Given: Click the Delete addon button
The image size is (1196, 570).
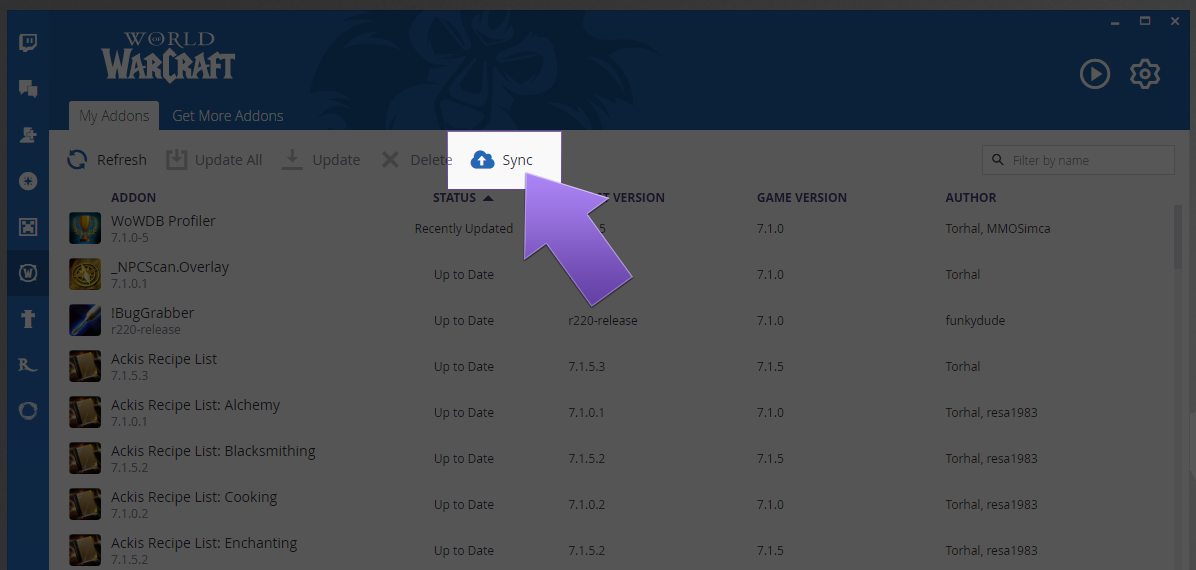Looking at the screenshot, I should point(416,159).
